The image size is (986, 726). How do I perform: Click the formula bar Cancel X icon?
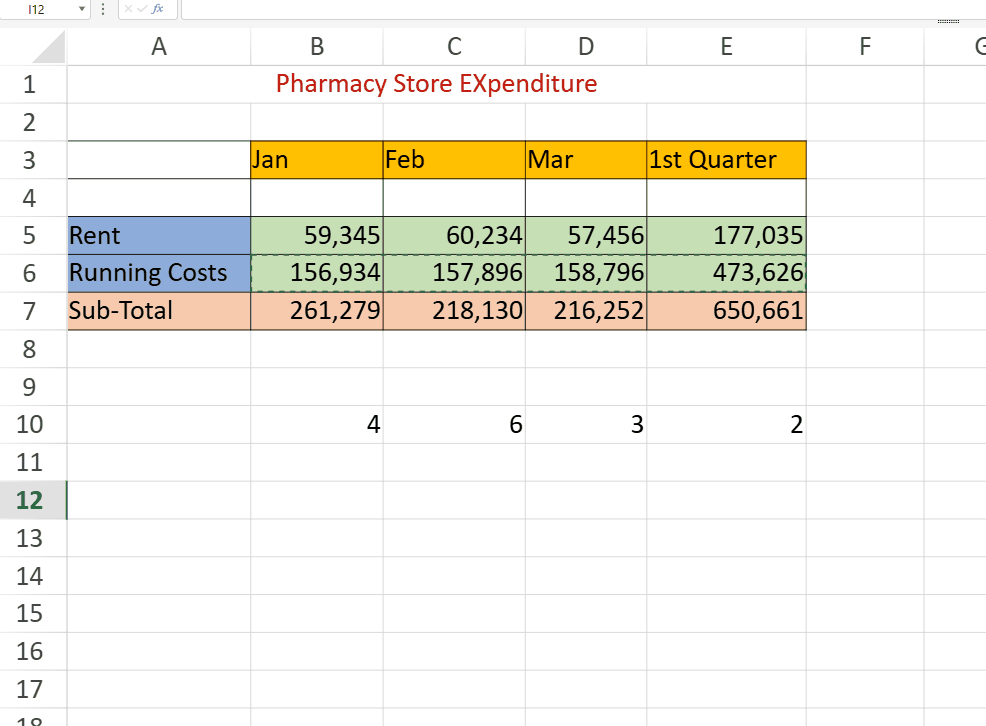pos(128,9)
